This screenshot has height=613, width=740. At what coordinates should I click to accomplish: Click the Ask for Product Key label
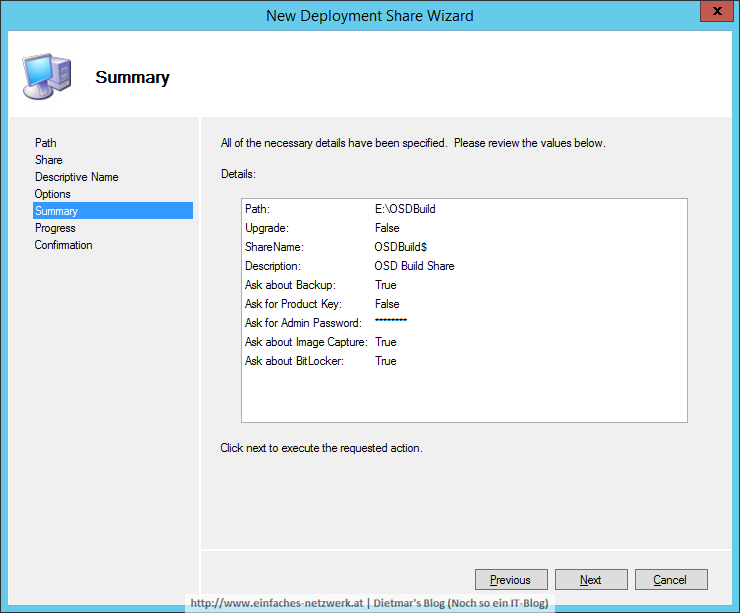293,304
